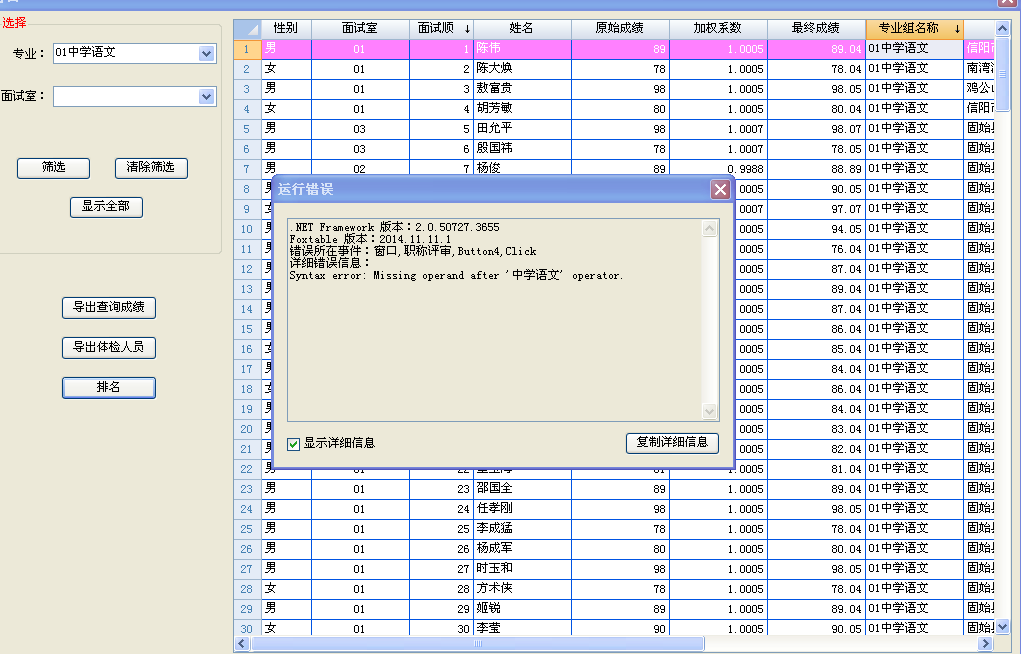Click the name cell 敖富贵

pos(522,89)
